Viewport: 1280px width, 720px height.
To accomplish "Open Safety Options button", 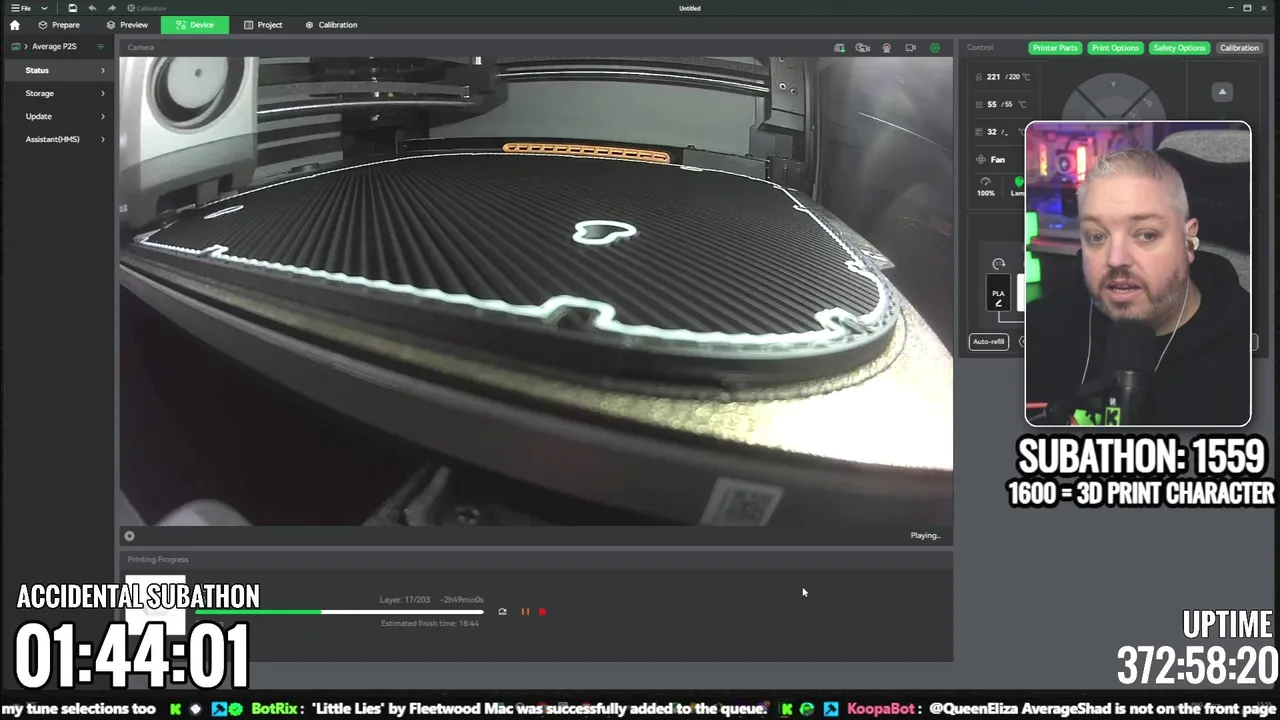I will (x=1179, y=48).
